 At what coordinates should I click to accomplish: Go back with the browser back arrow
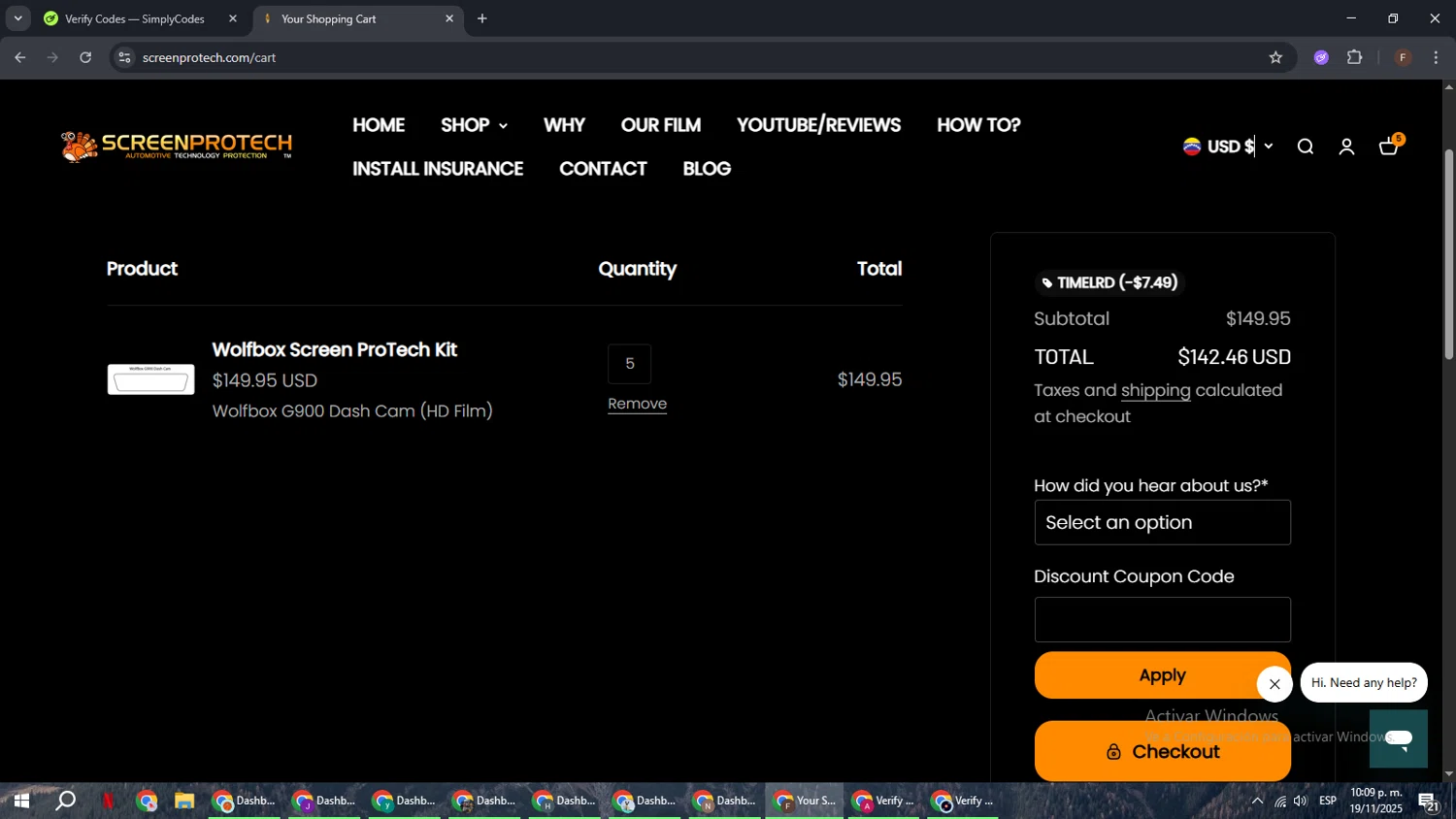coord(20,57)
